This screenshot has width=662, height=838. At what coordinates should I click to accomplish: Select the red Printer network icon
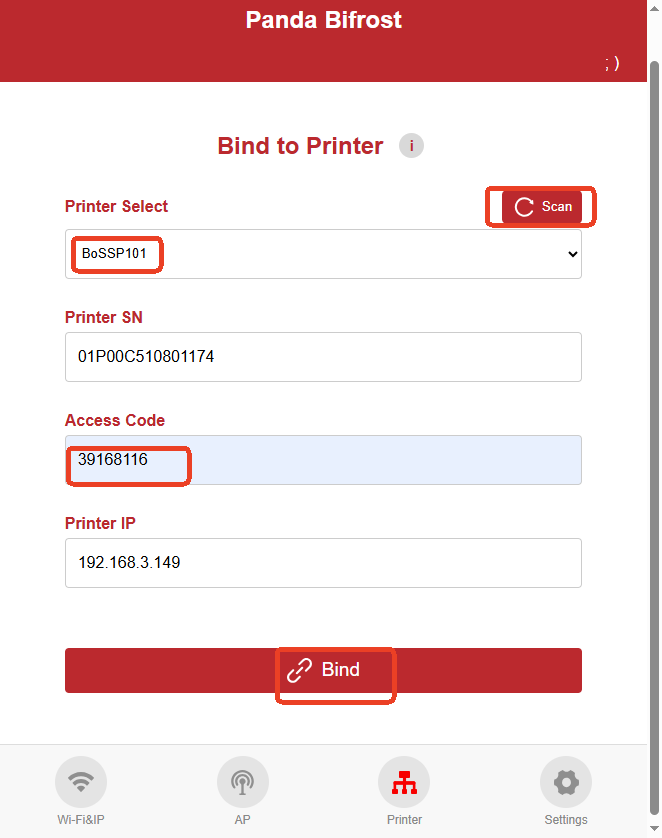click(404, 782)
